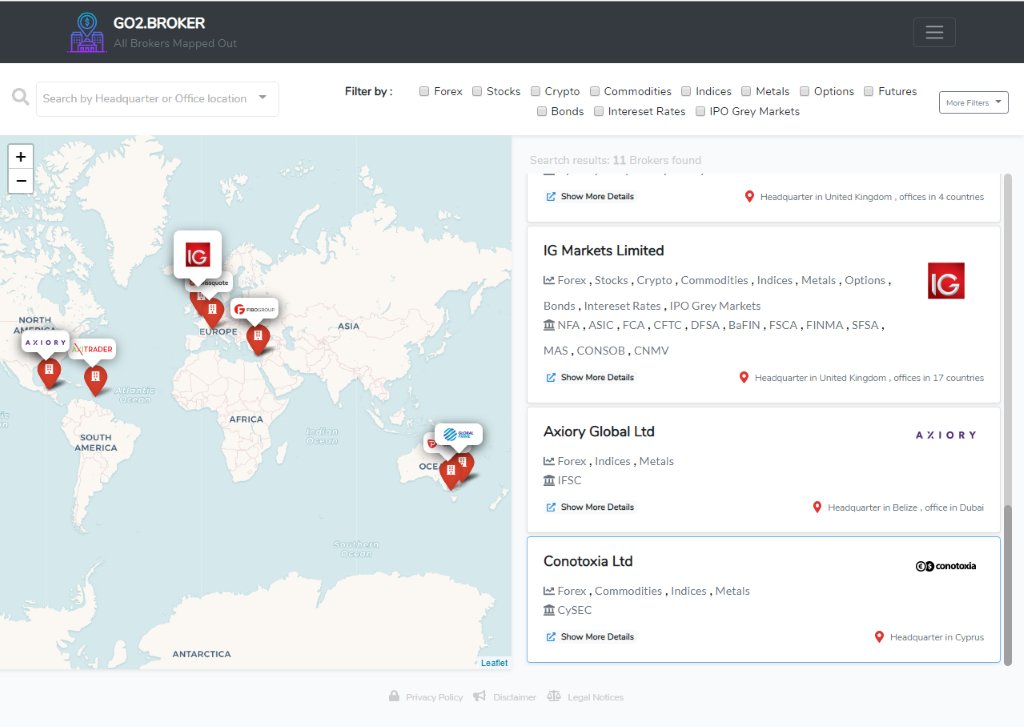Click the 'Headquarter in Belize, office in Dubai' text

tap(906, 508)
